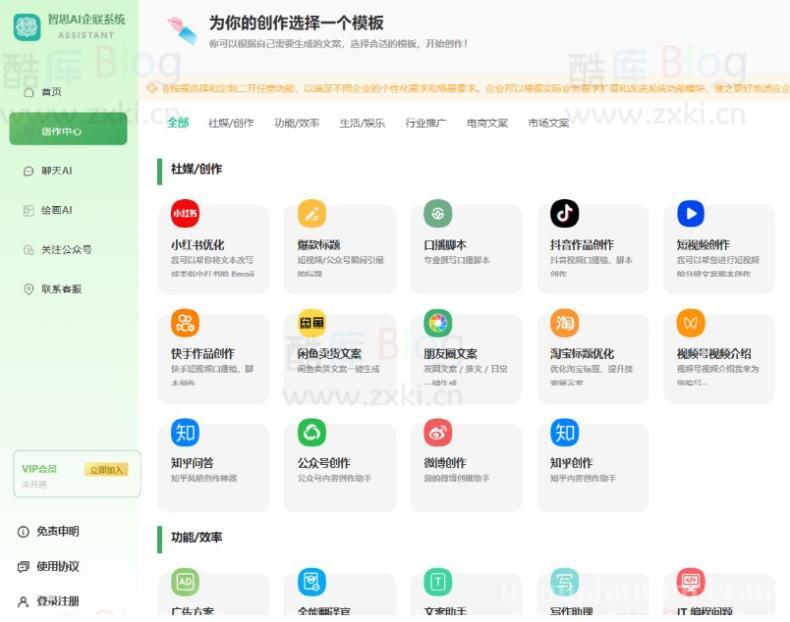
Task: Click the 抖音作品创作 card title
Action: coord(582,245)
